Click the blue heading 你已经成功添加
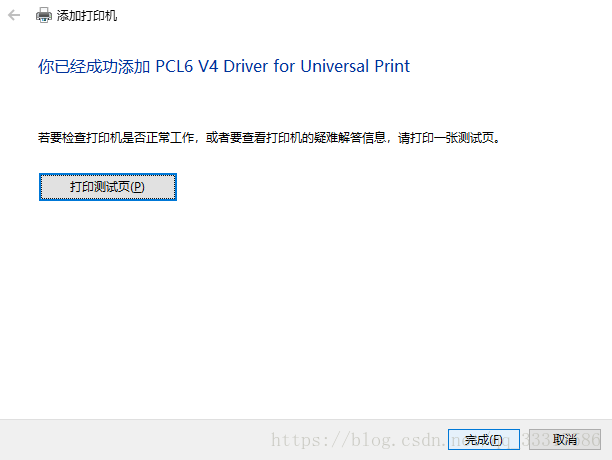This screenshot has width=612, height=460. click(x=94, y=66)
